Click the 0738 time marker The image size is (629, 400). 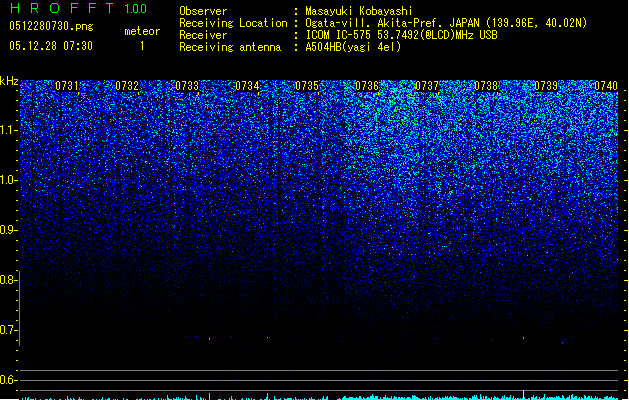[x=486, y=86]
